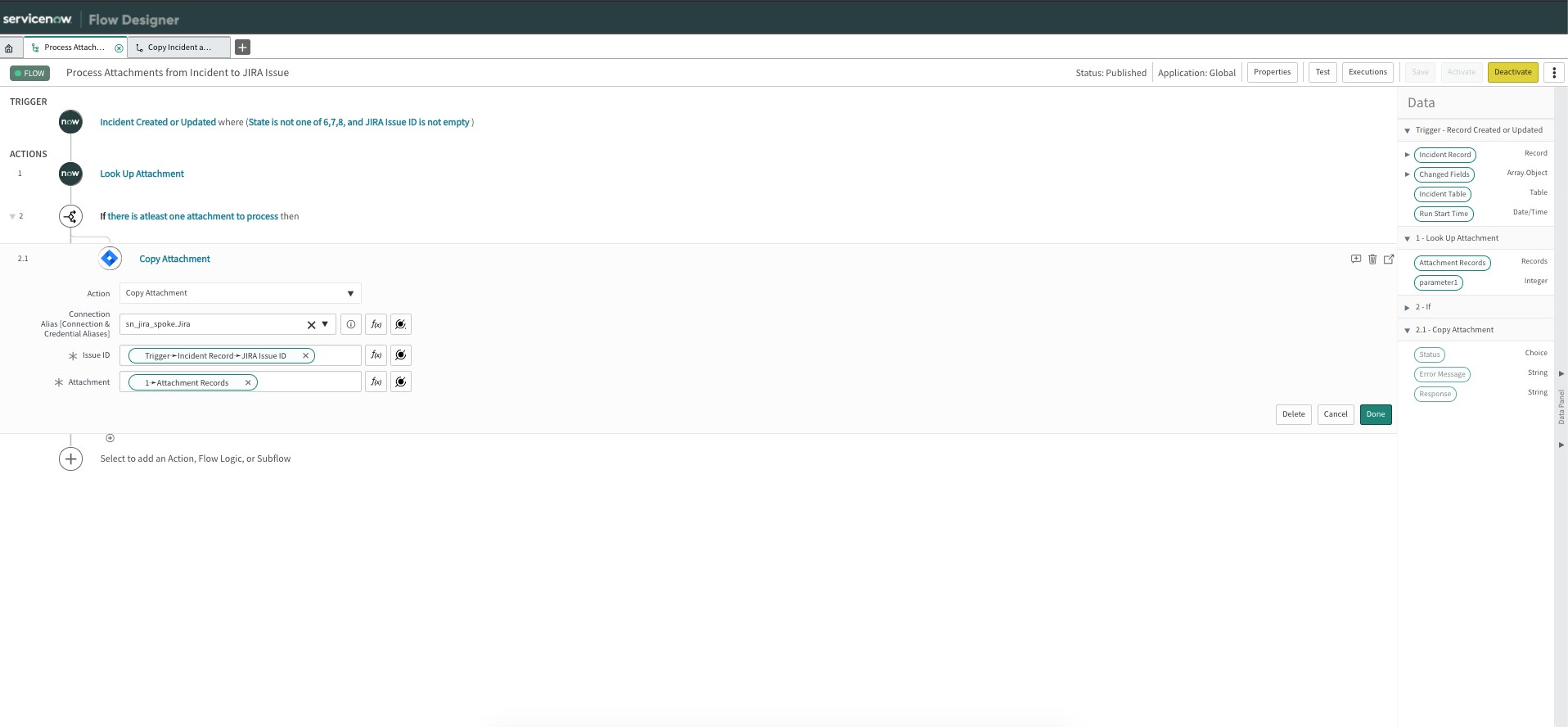Image resolution: width=1568 pixels, height=727 pixels.
Task: Open data pill picker for Issue ID
Action: [400, 355]
